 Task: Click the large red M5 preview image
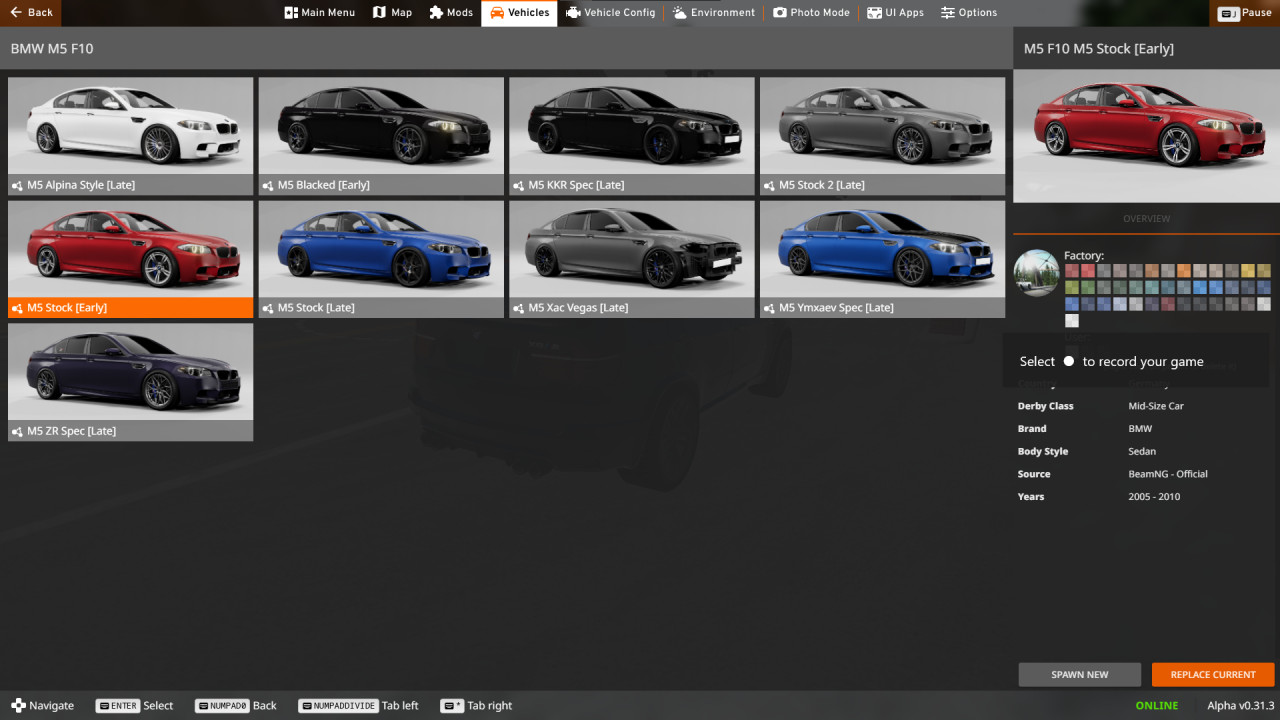pos(1146,136)
